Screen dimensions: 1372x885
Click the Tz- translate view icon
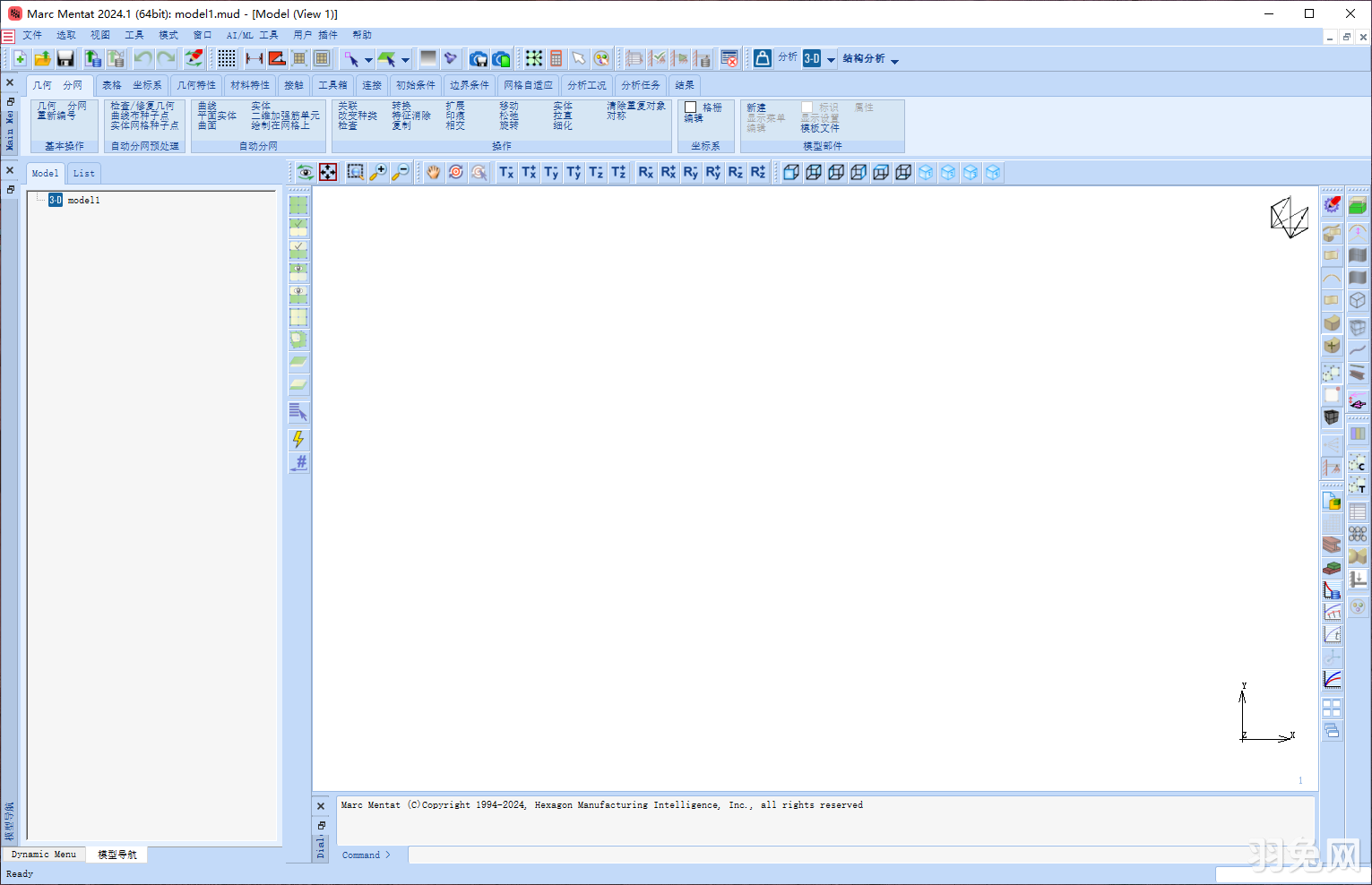596,172
